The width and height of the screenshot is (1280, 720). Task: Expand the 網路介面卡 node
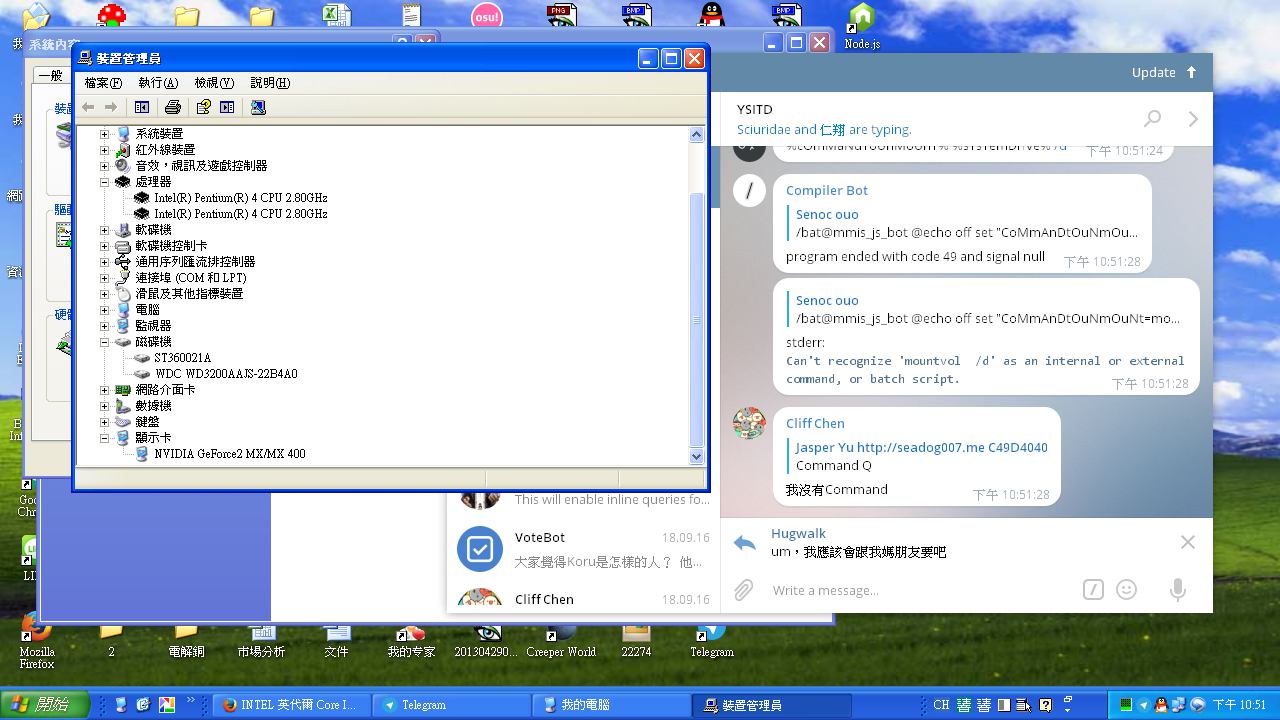click(x=105, y=390)
